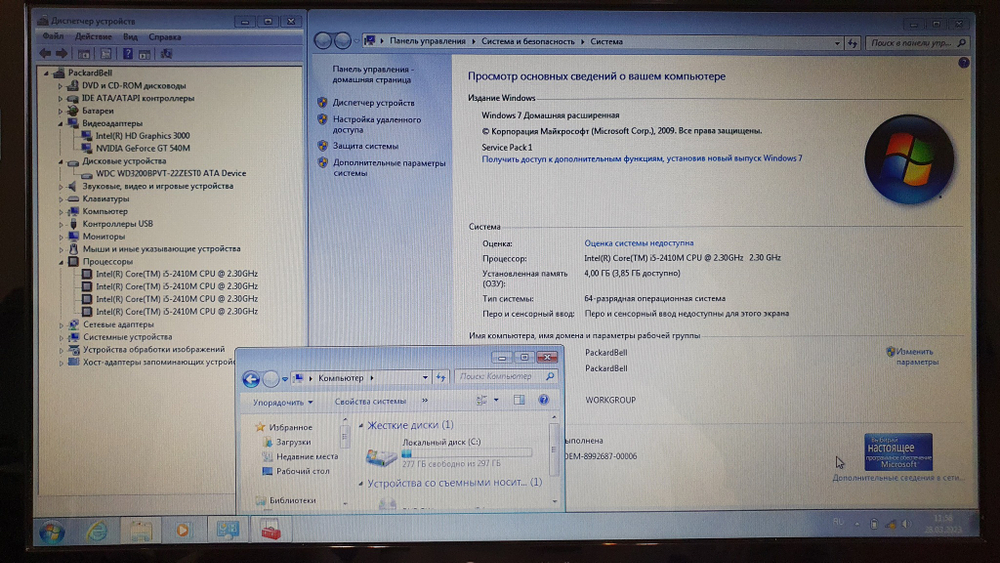Viewport: 1000px width, 563px height.
Task: Open Панель управления домашняя страница link
Action: tap(373, 74)
